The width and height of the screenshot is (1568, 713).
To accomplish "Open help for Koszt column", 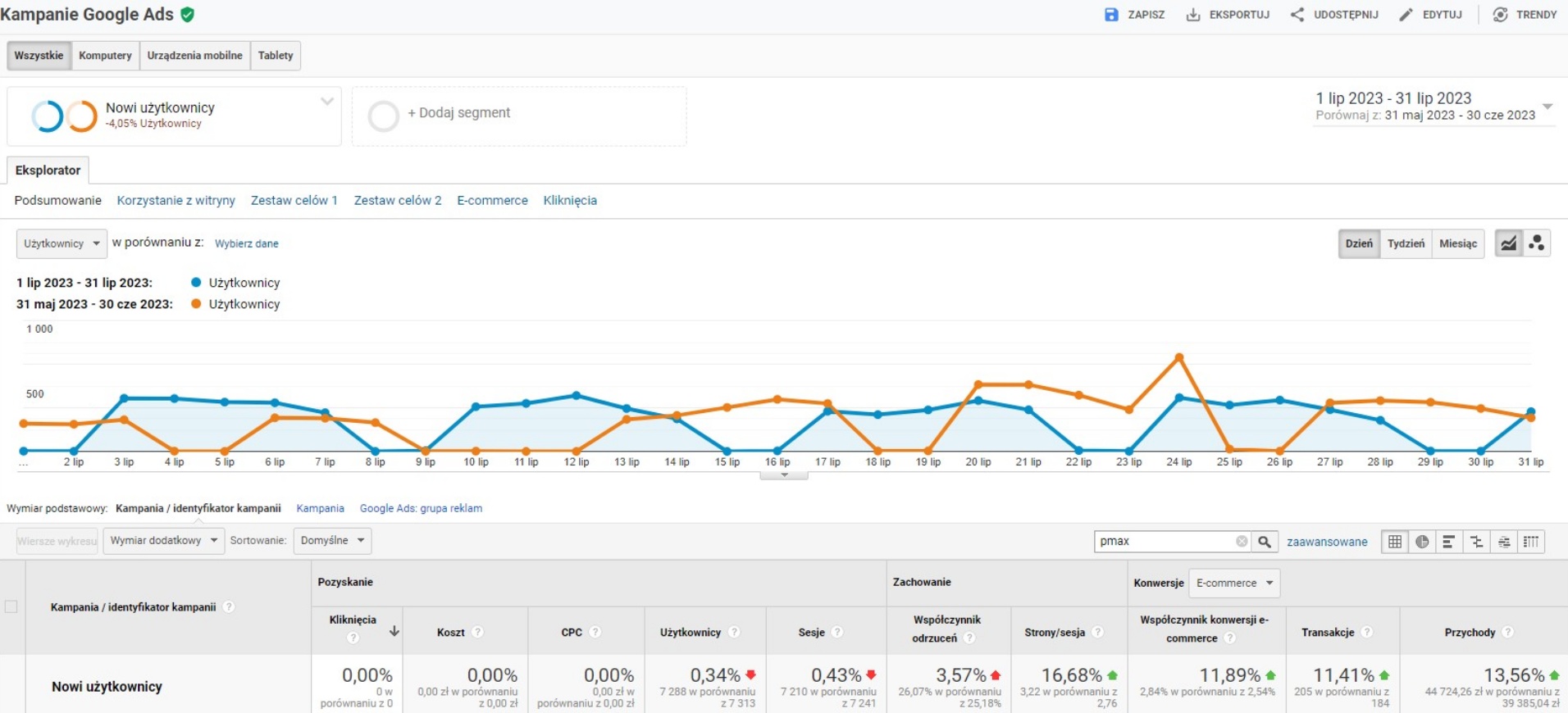I will [x=477, y=632].
